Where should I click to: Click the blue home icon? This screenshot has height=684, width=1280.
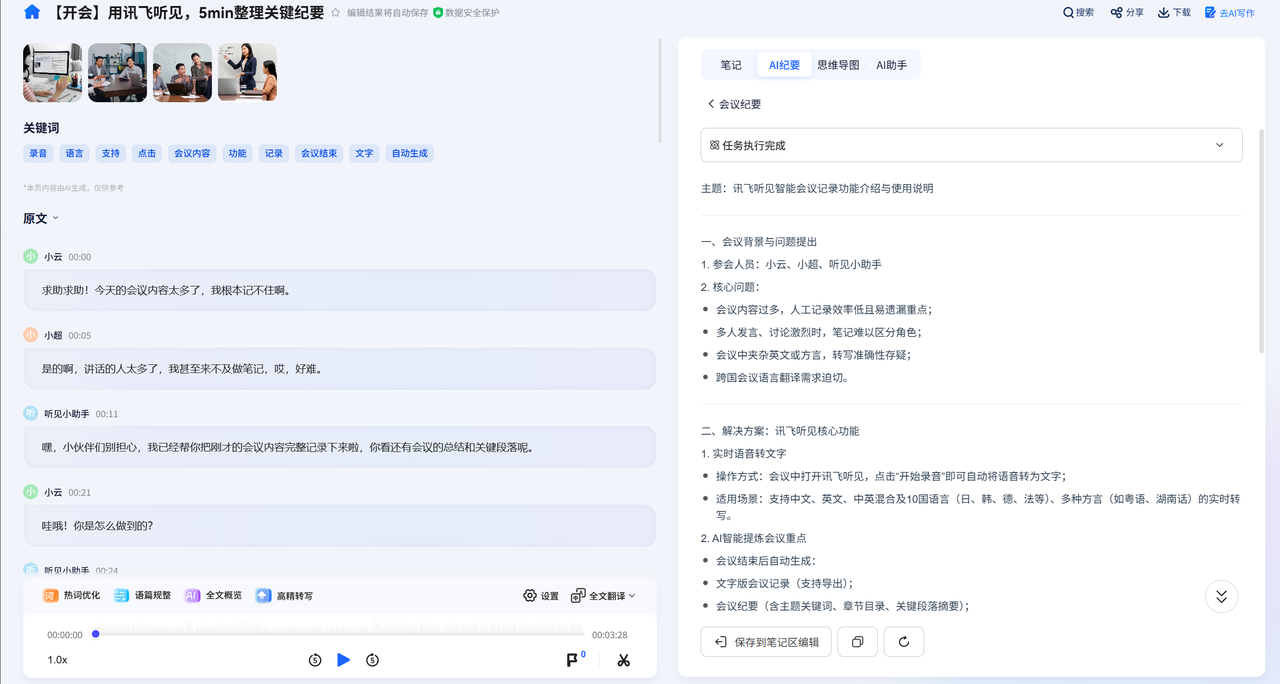pos(32,13)
